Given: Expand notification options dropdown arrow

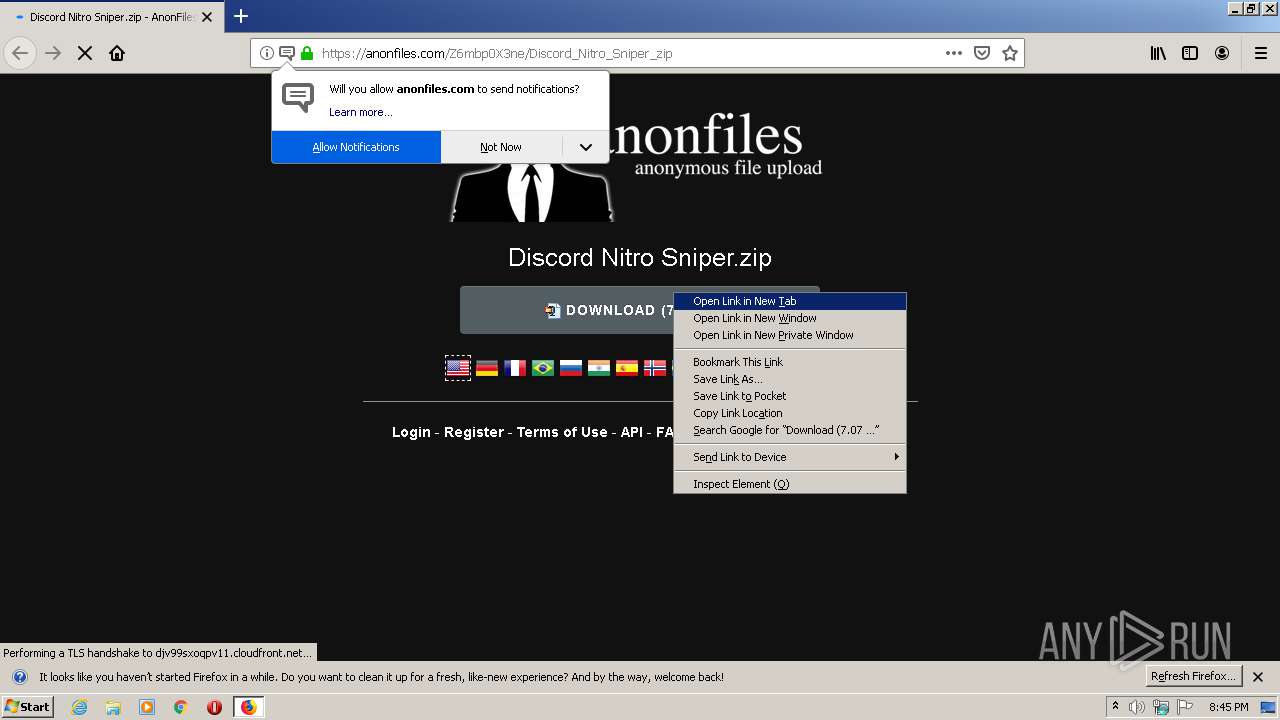Looking at the screenshot, I should tap(586, 147).
